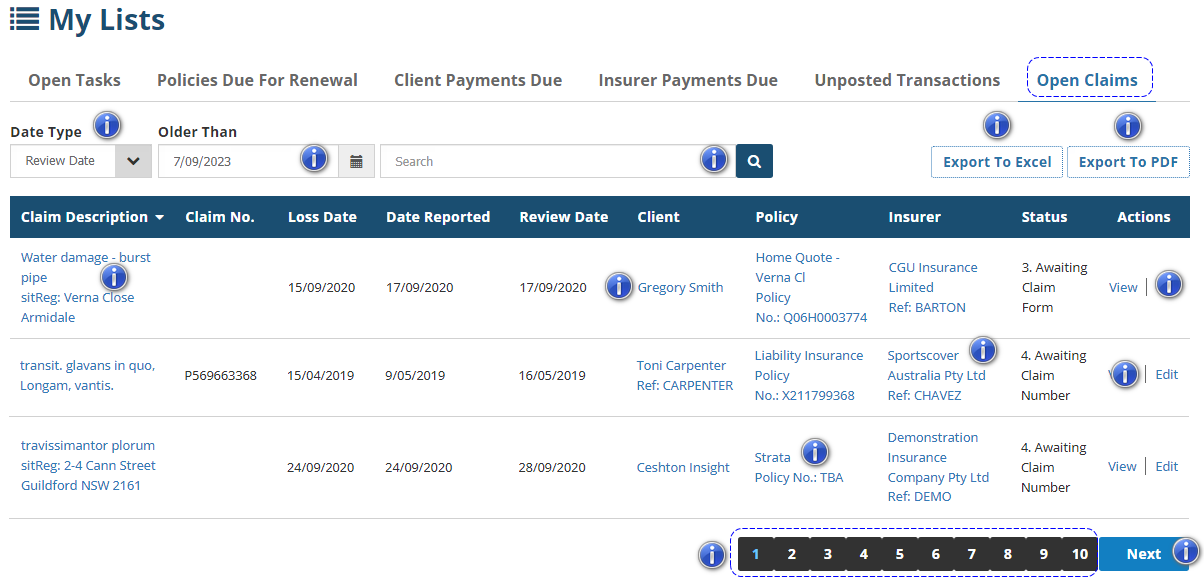Jump to page 5 in pagination
The image size is (1204, 580).
899,554
